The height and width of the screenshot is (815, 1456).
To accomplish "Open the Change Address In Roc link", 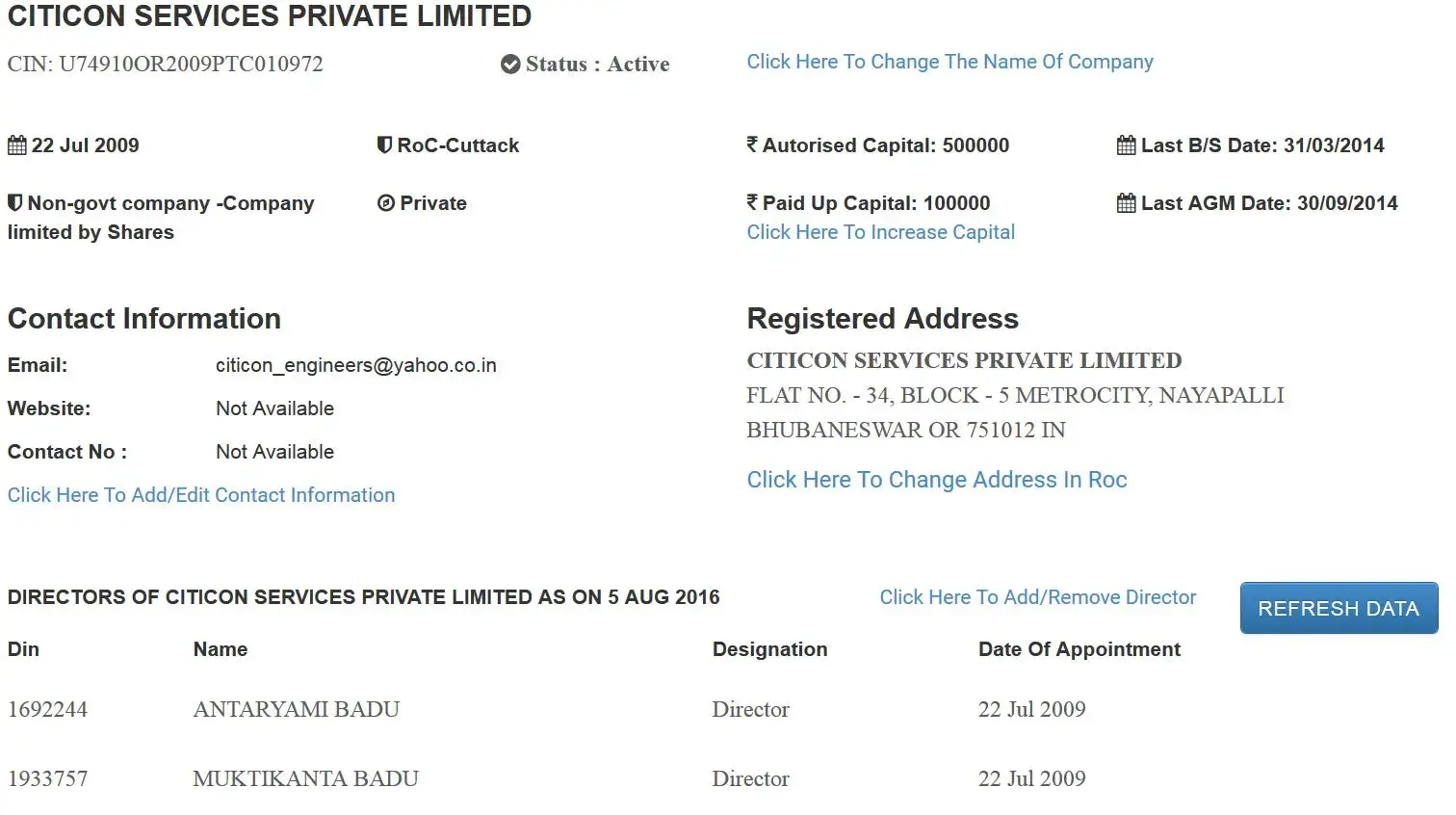I will [x=936, y=480].
